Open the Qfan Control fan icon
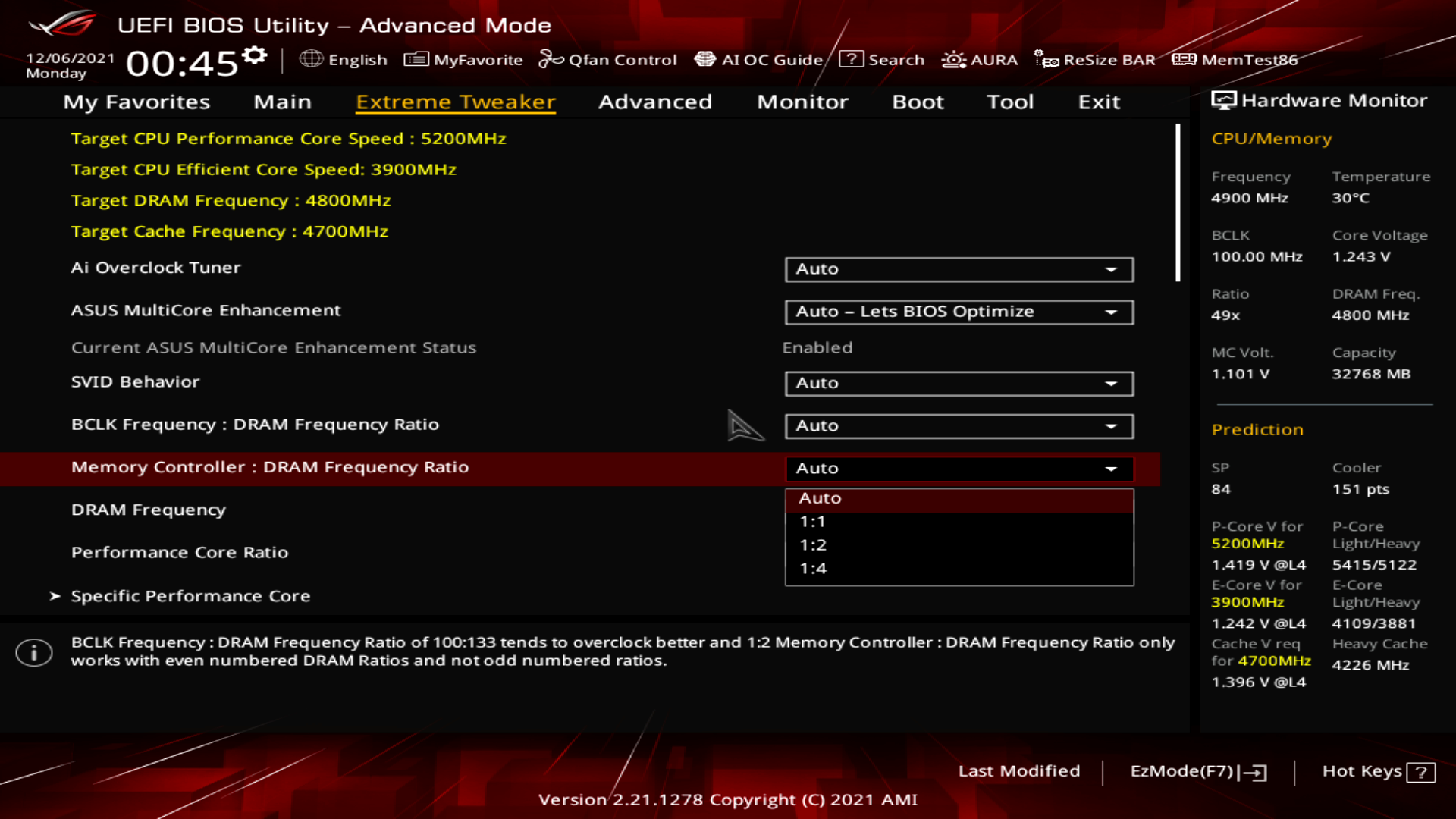The width and height of the screenshot is (1456, 819). click(x=551, y=59)
